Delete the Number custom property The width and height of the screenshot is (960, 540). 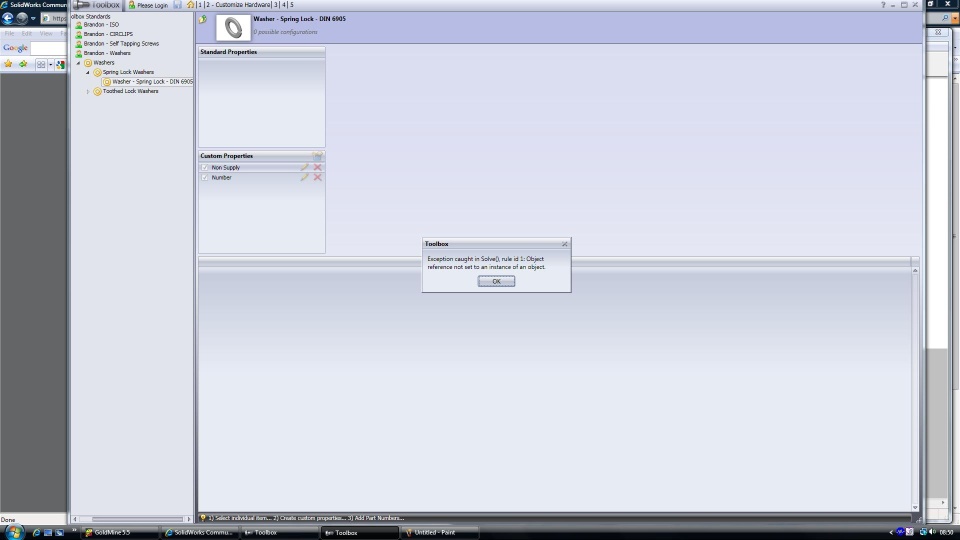(317, 178)
